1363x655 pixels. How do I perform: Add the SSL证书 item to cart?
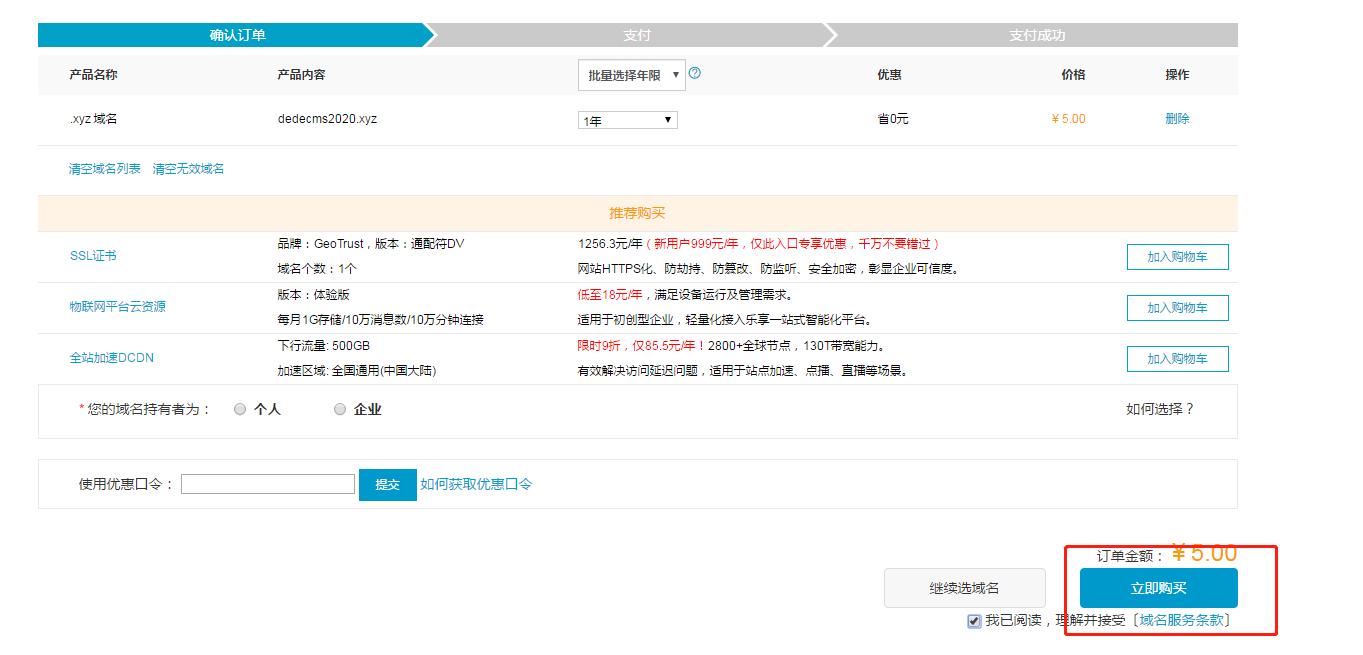click(1178, 256)
